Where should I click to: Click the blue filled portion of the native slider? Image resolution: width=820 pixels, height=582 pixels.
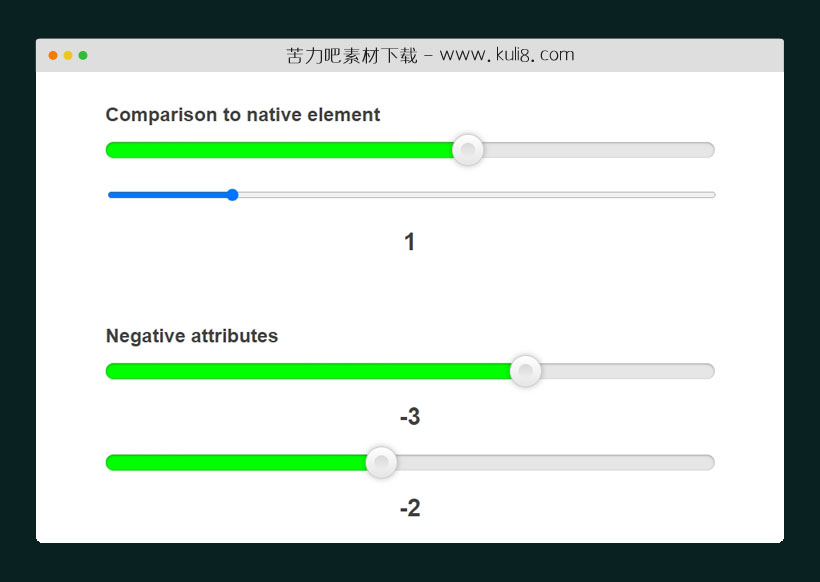pyautogui.click(x=168, y=195)
